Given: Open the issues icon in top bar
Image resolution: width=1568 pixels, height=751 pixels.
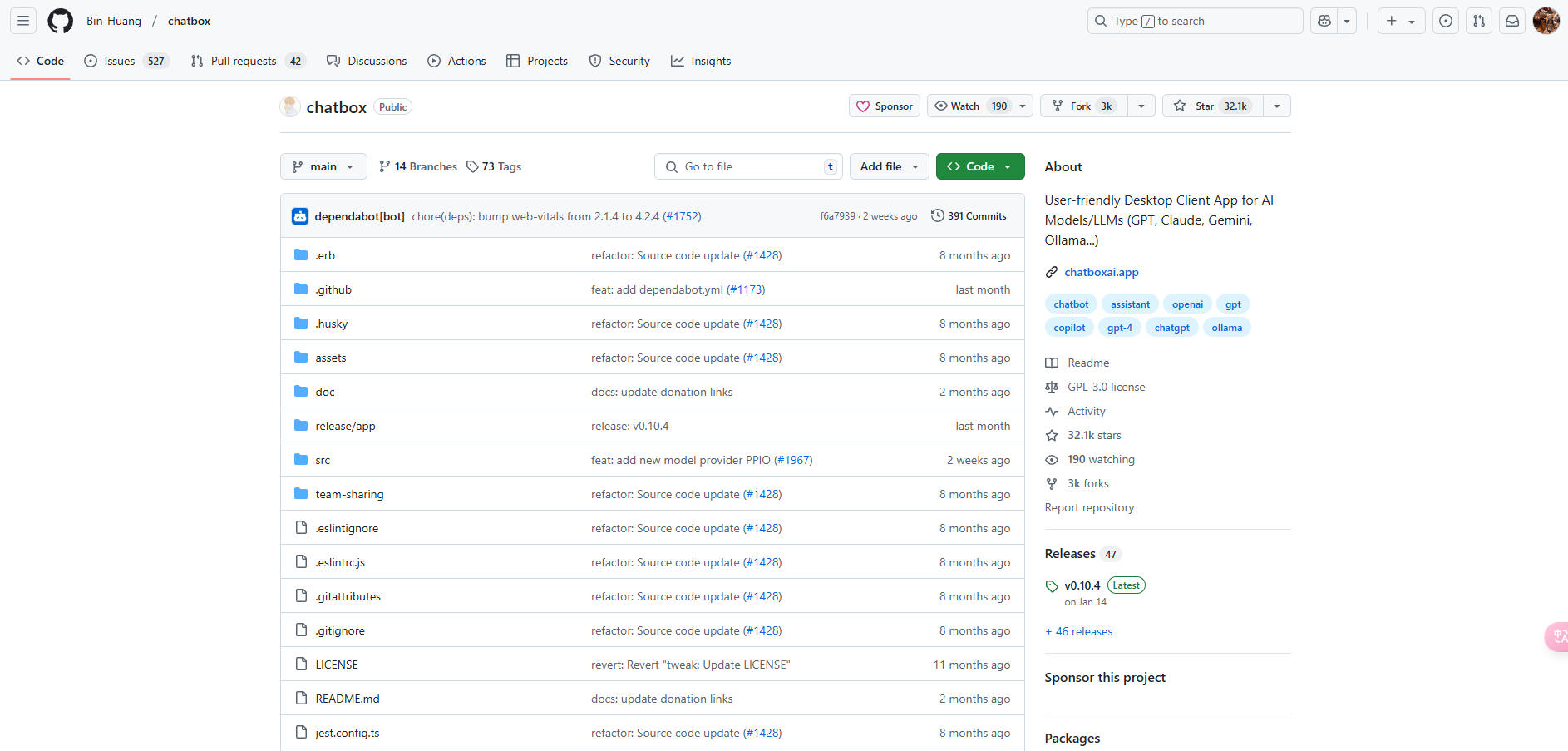Looking at the screenshot, I should [1446, 21].
